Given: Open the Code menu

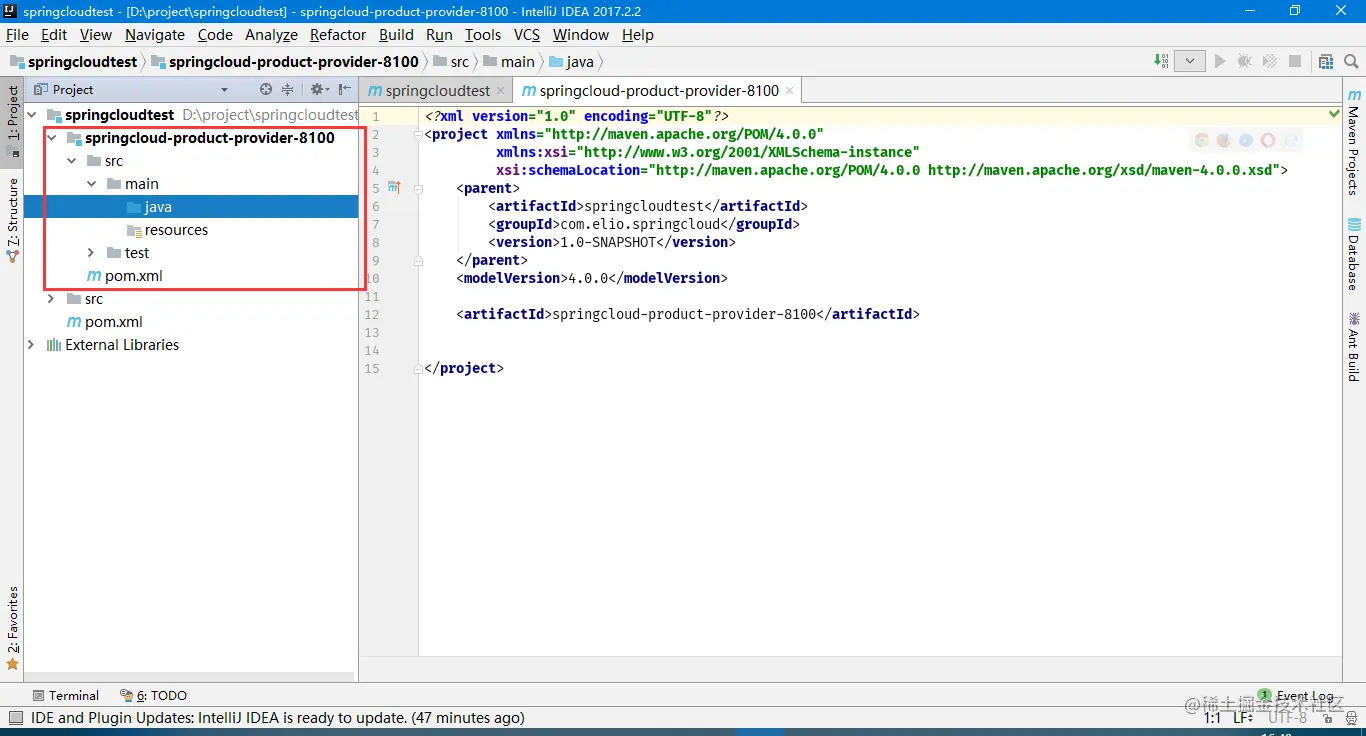Looking at the screenshot, I should click(x=215, y=34).
